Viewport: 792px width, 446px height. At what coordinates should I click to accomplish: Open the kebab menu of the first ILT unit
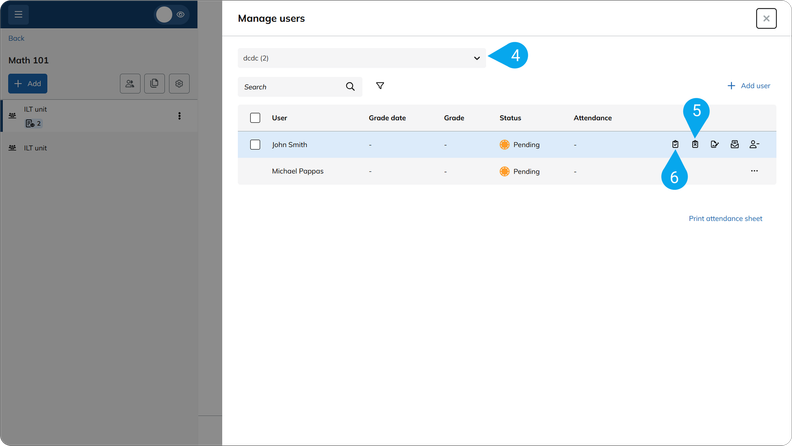pos(180,116)
